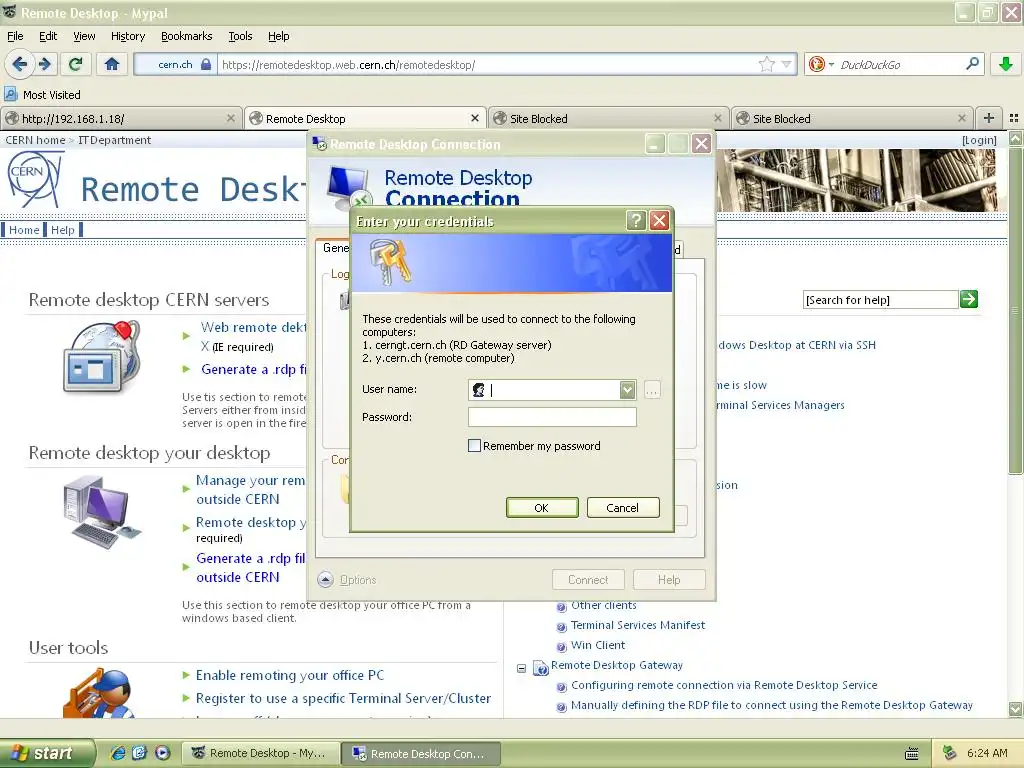The height and width of the screenshot is (768, 1024).
Task: Click the padlock site security icon
Action: [x=206, y=65]
